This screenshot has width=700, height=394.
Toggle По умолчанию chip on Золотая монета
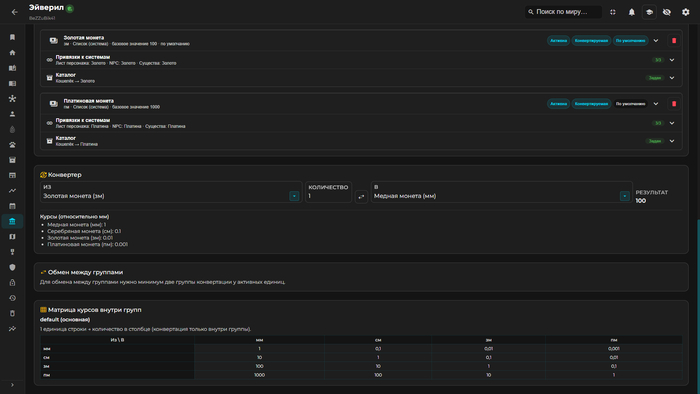[630, 41]
